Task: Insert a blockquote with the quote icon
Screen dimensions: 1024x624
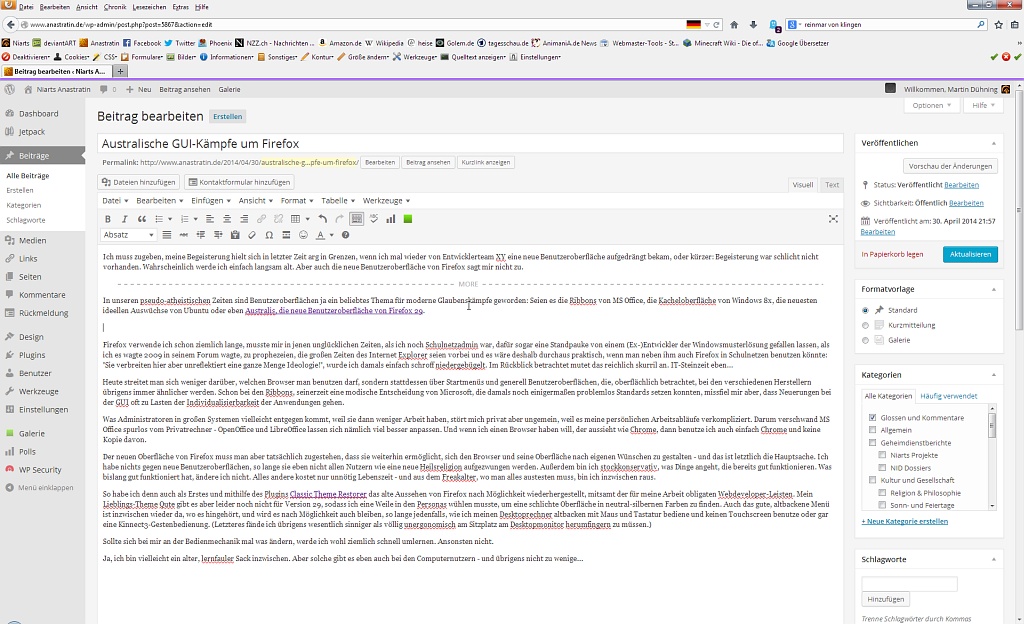Action: tap(141, 219)
